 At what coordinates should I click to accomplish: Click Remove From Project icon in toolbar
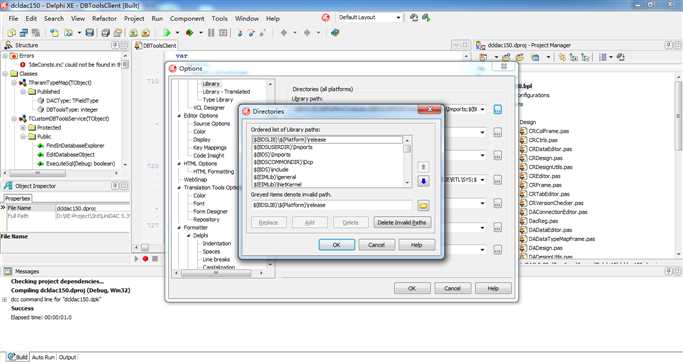click(x=145, y=33)
